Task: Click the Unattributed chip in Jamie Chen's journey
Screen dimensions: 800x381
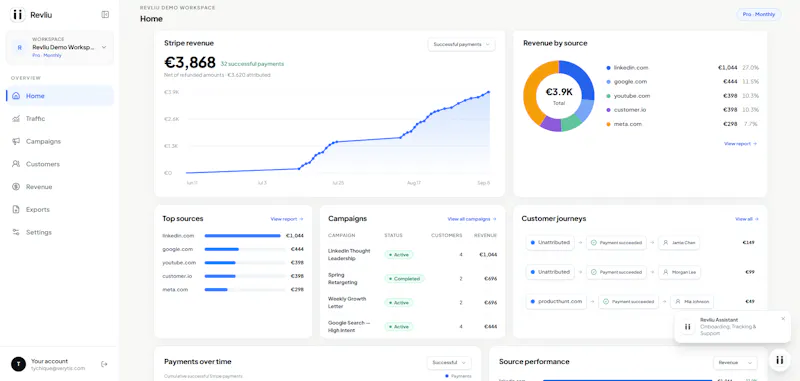Action: [x=550, y=243]
